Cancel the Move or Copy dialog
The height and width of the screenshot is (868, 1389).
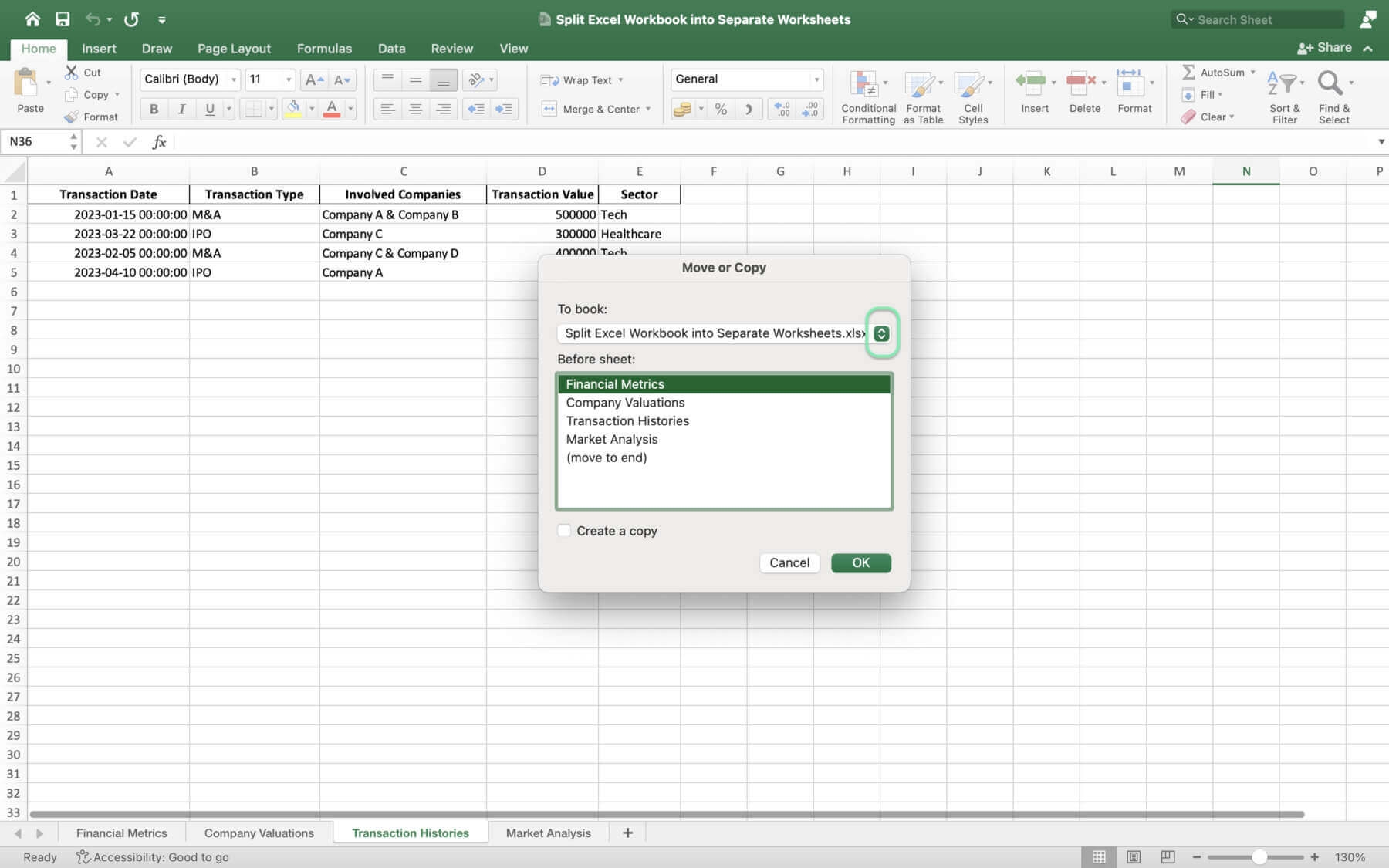[x=789, y=563]
